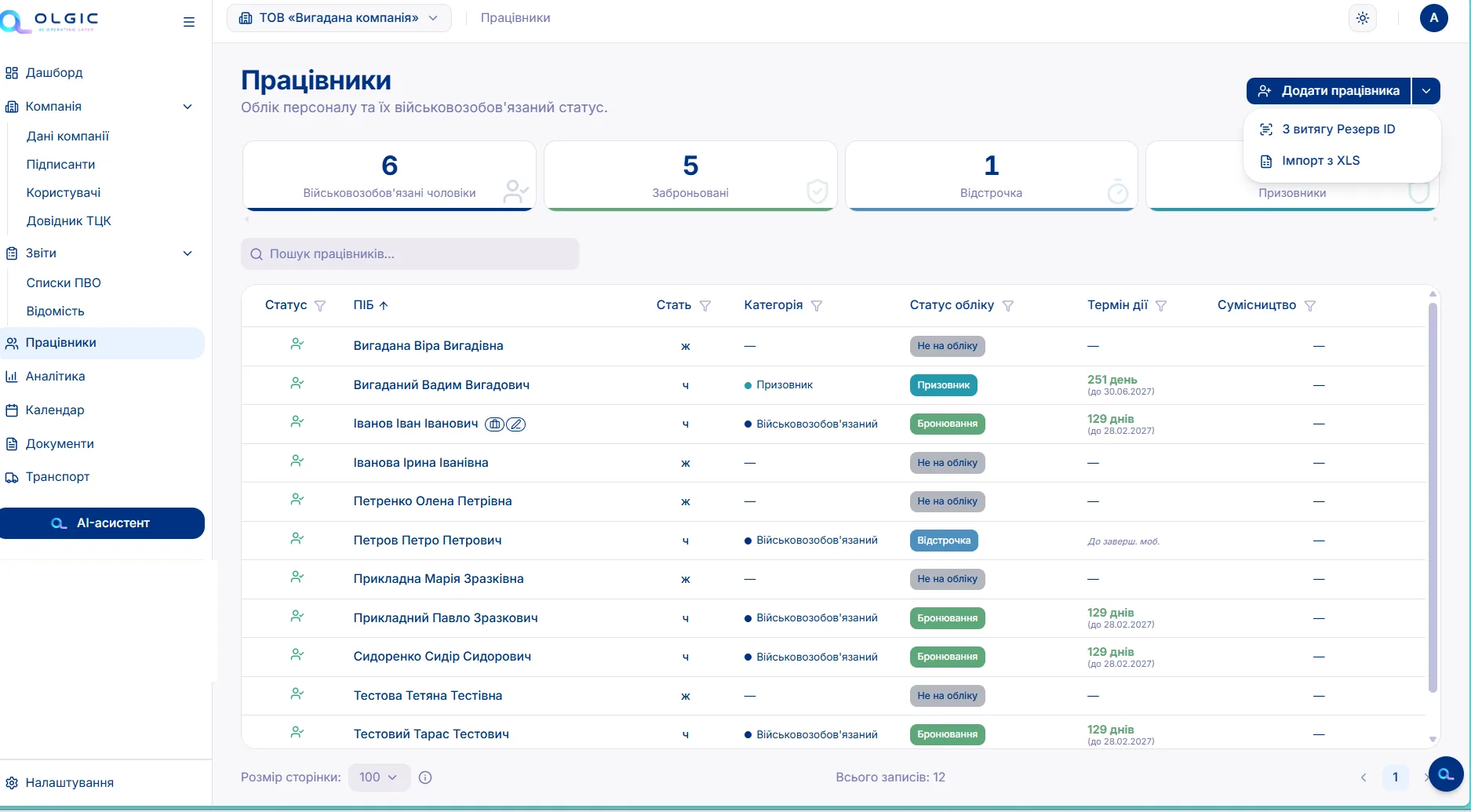Click the Відстрочка stat card
This screenshot has height=812, width=1471.
tap(992, 176)
